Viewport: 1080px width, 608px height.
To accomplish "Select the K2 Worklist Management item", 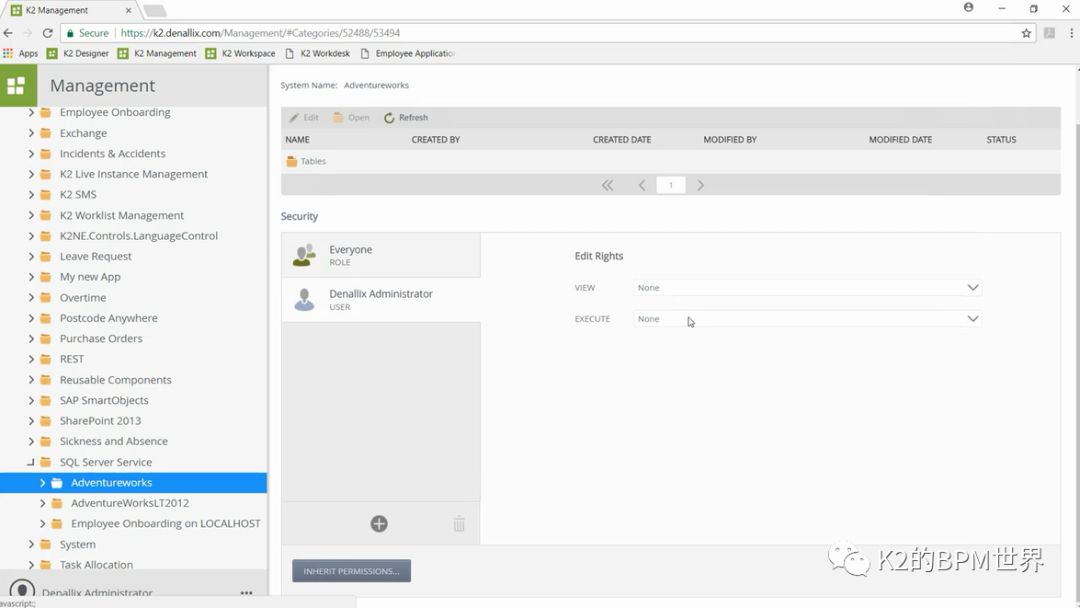I will 122,216.
